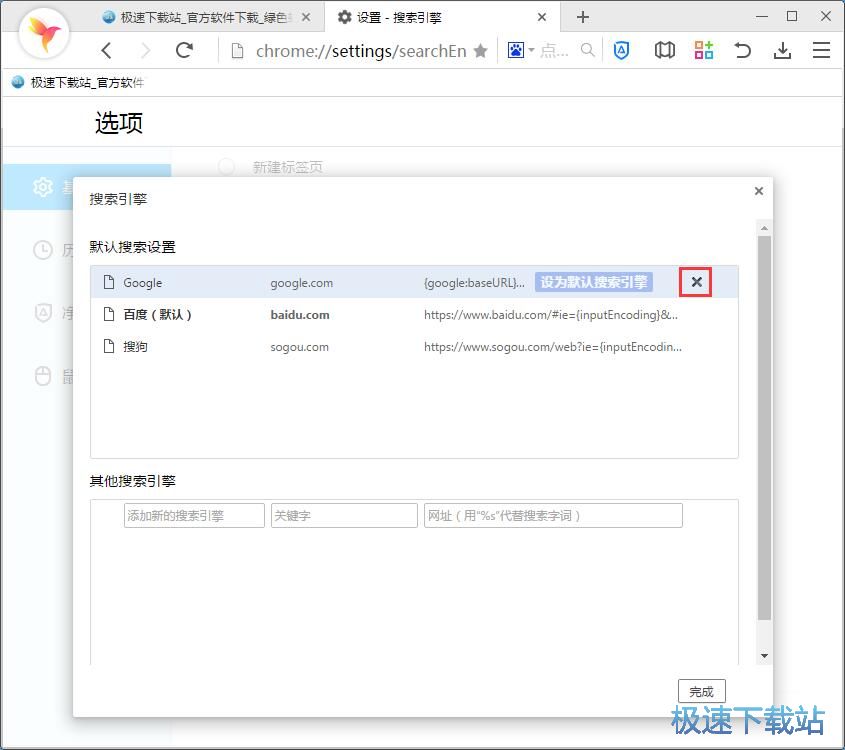Click the 关键字 input field
Image resolution: width=845 pixels, height=750 pixels.
(344, 515)
